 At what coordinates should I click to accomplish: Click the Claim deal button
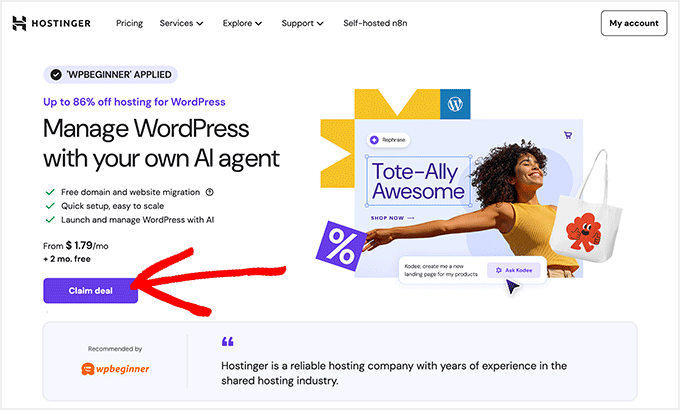tap(91, 291)
